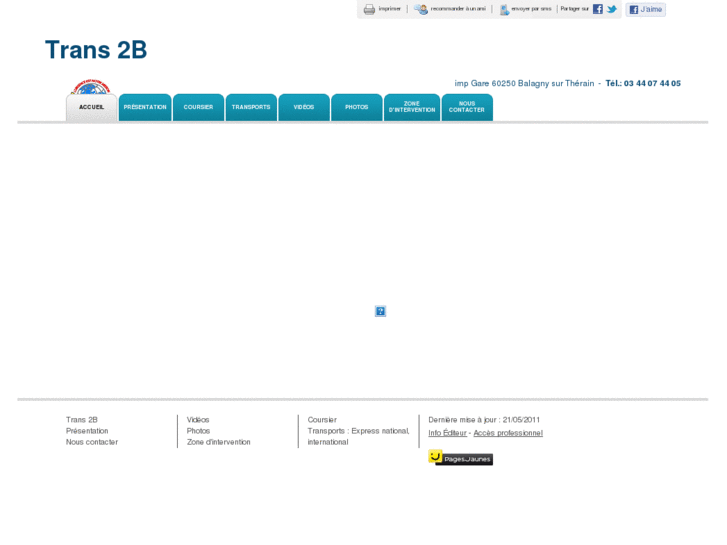Viewport: 727px width, 545px height.
Task: Click the imprimer text link
Action: coord(389,9)
